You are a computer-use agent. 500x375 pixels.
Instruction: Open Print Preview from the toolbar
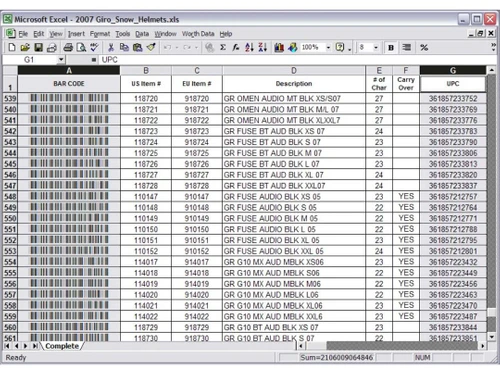81,47
